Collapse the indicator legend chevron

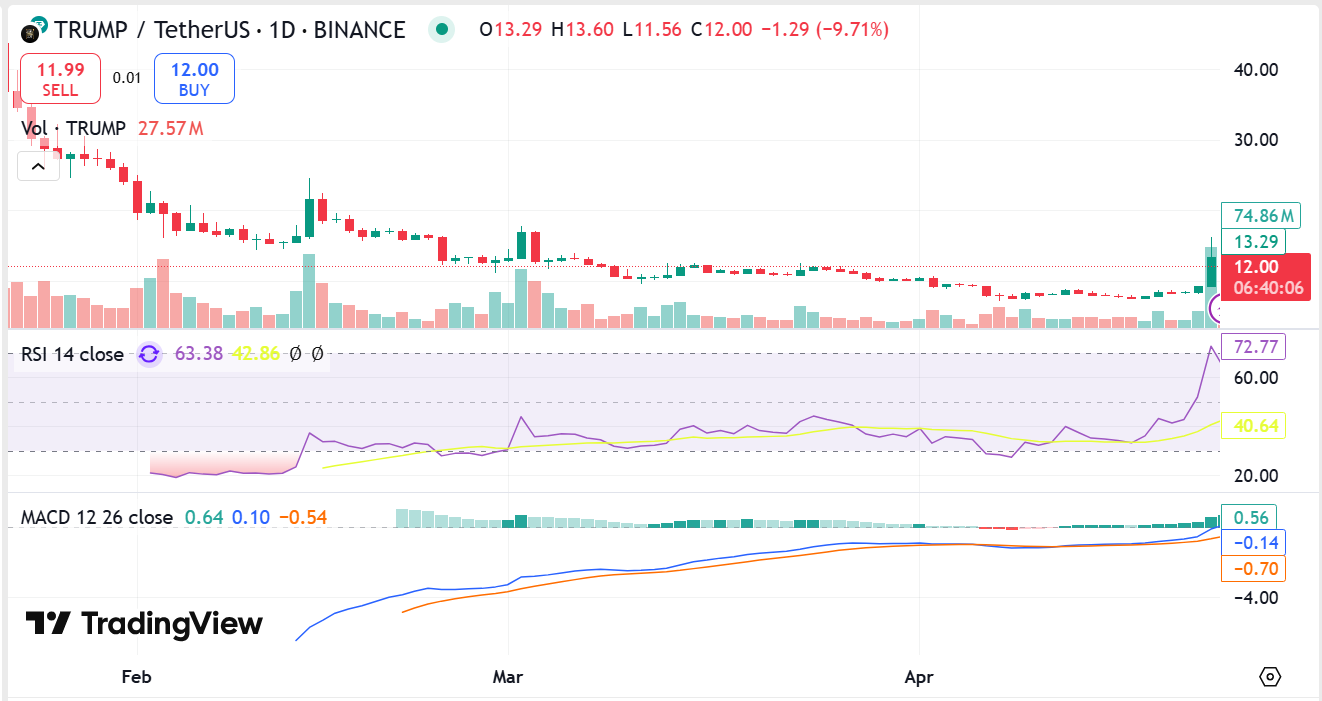point(38,166)
